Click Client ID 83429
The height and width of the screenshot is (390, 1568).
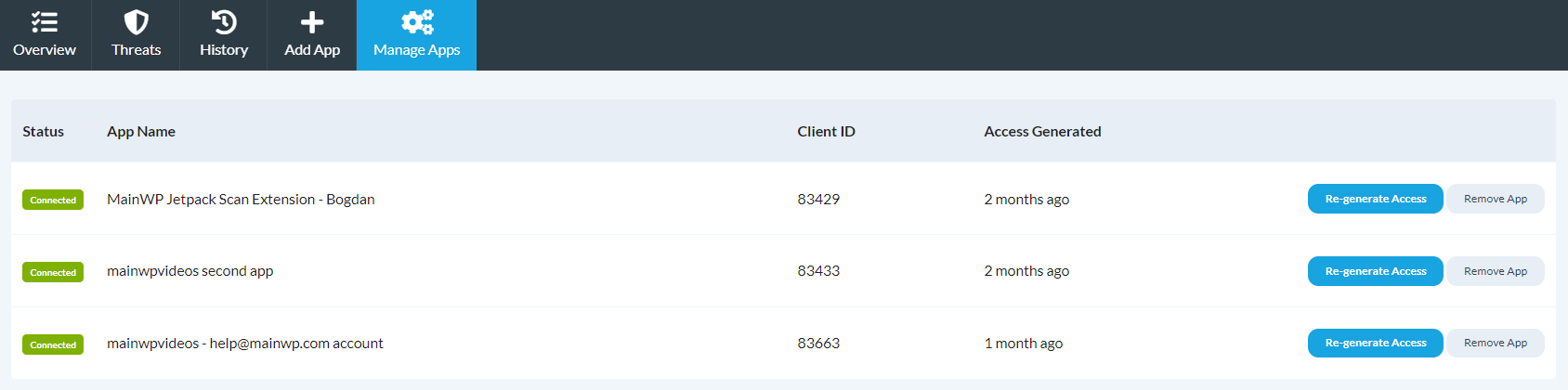coord(818,200)
